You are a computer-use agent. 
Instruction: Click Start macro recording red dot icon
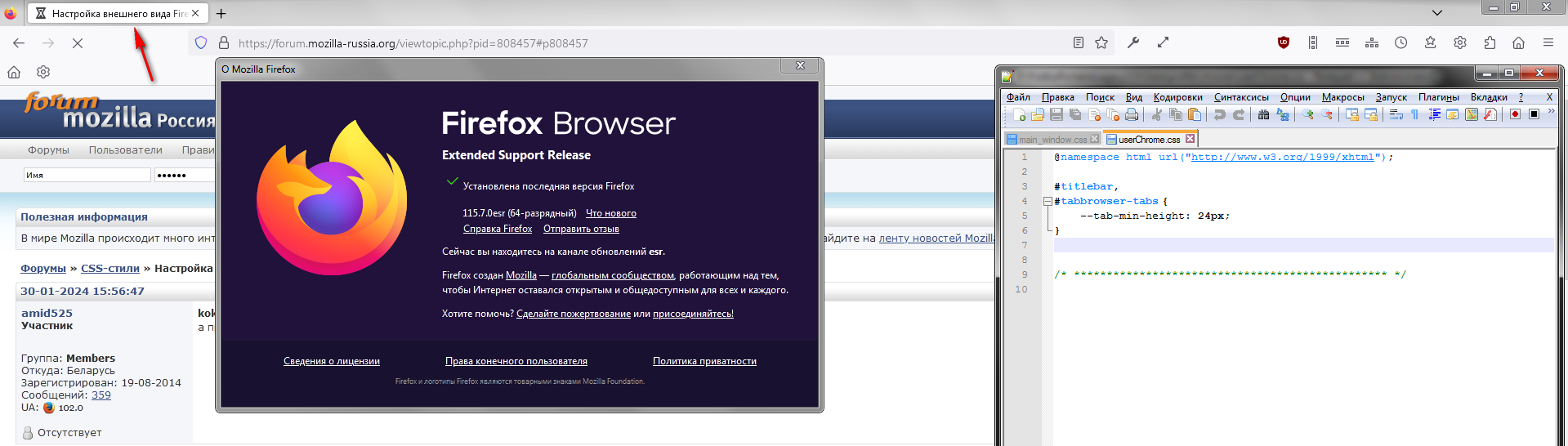pyautogui.click(x=1515, y=114)
